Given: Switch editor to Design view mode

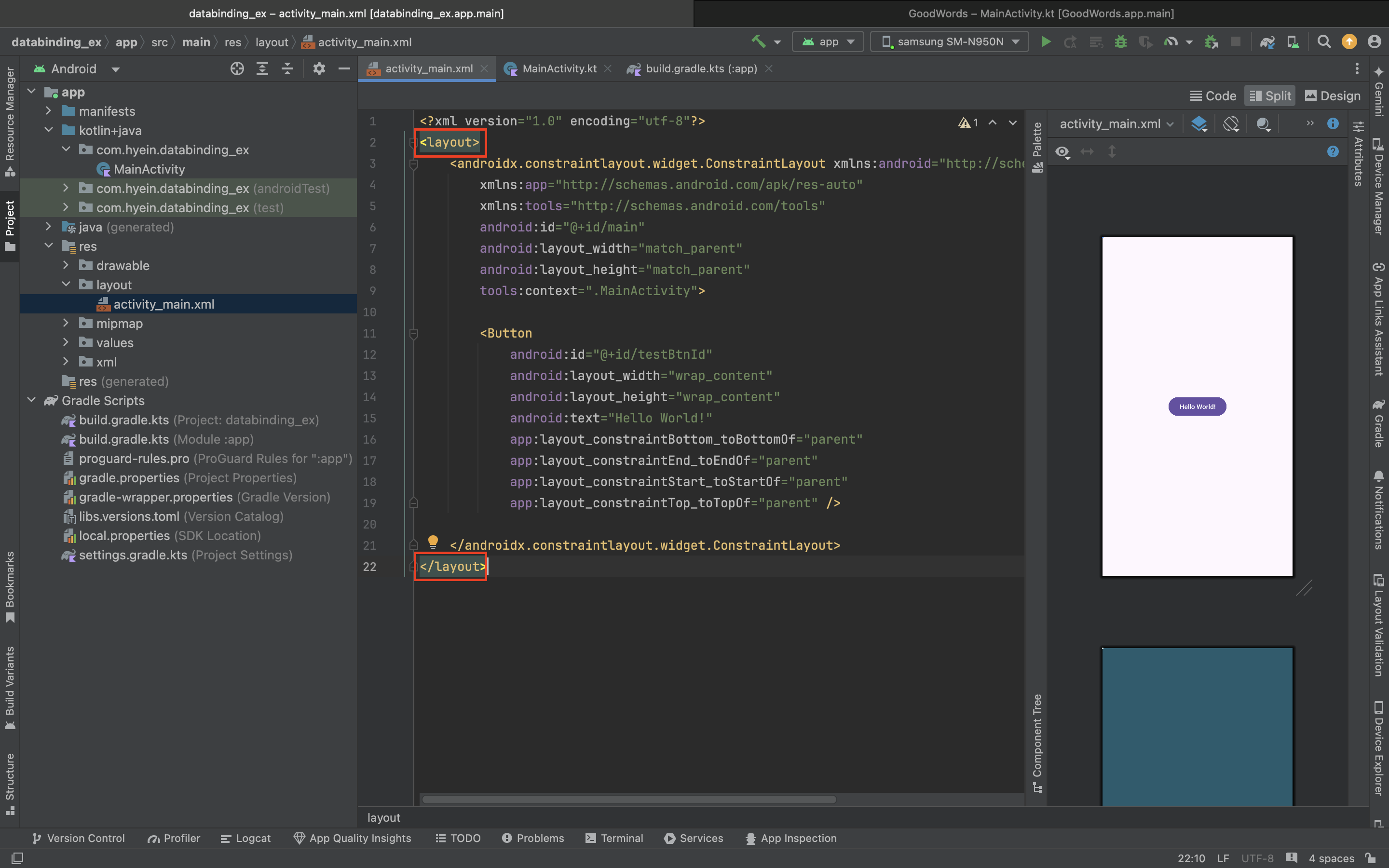Looking at the screenshot, I should click(x=1332, y=96).
